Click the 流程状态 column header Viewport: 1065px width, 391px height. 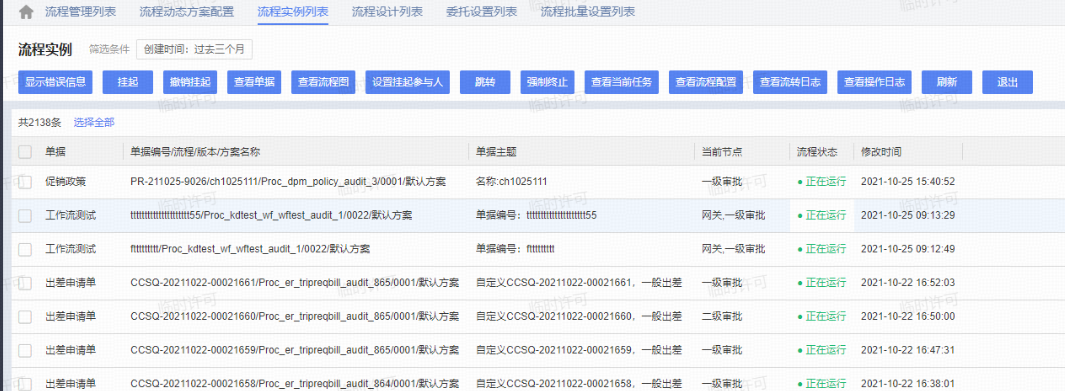pyautogui.click(x=817, y=152)
